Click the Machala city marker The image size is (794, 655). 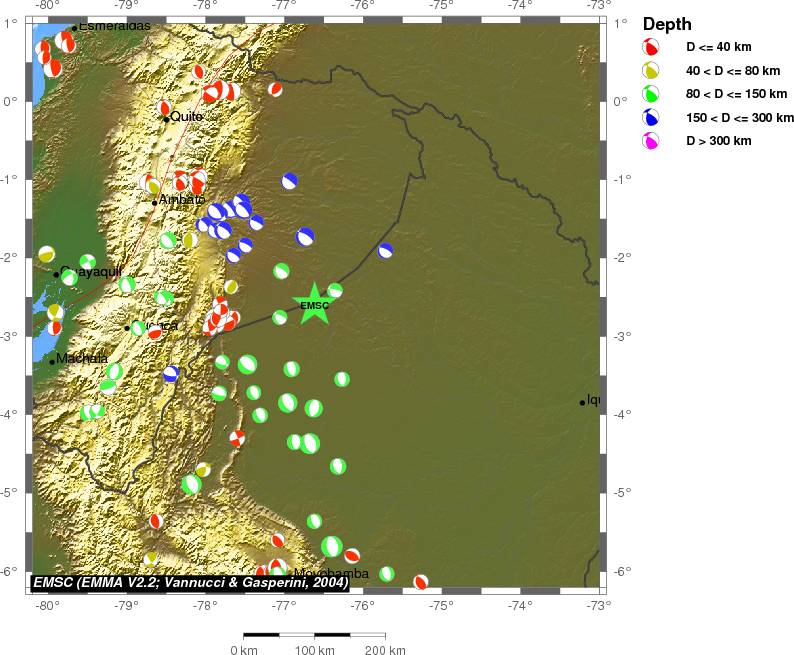(52, 362)
